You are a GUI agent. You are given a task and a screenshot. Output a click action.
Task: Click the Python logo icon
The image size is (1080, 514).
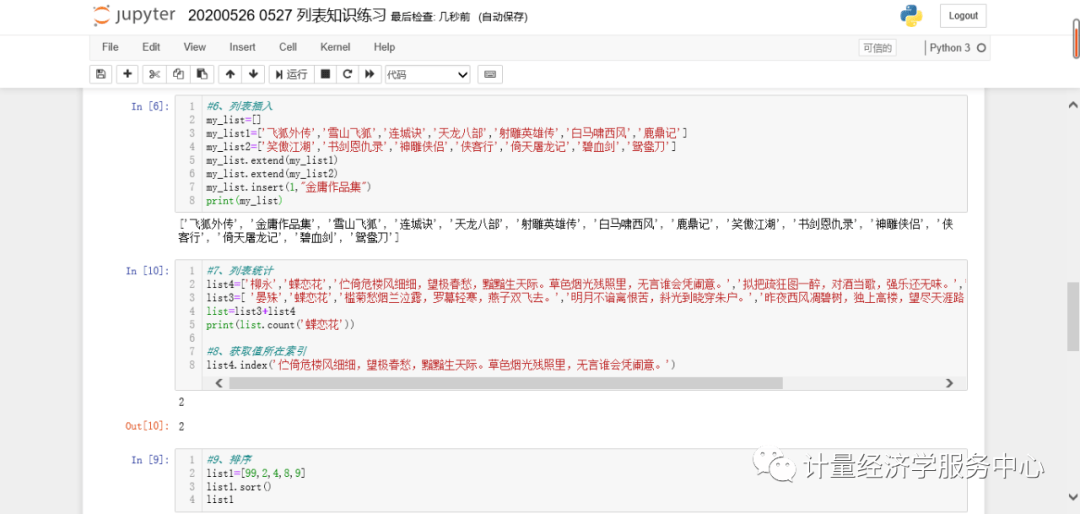tap(911, 16)
